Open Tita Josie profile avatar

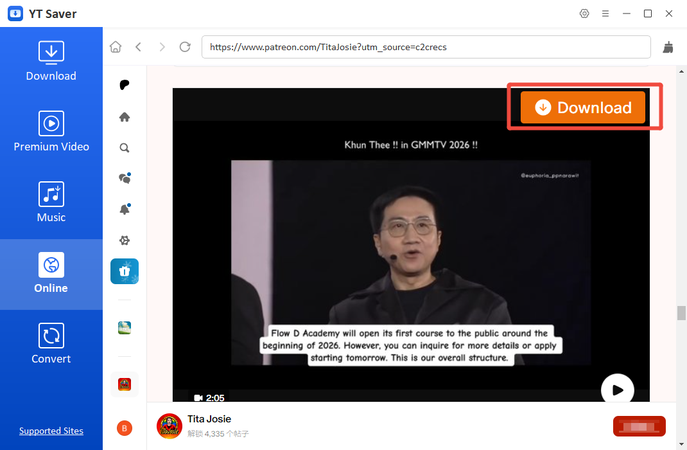[169, 426]
